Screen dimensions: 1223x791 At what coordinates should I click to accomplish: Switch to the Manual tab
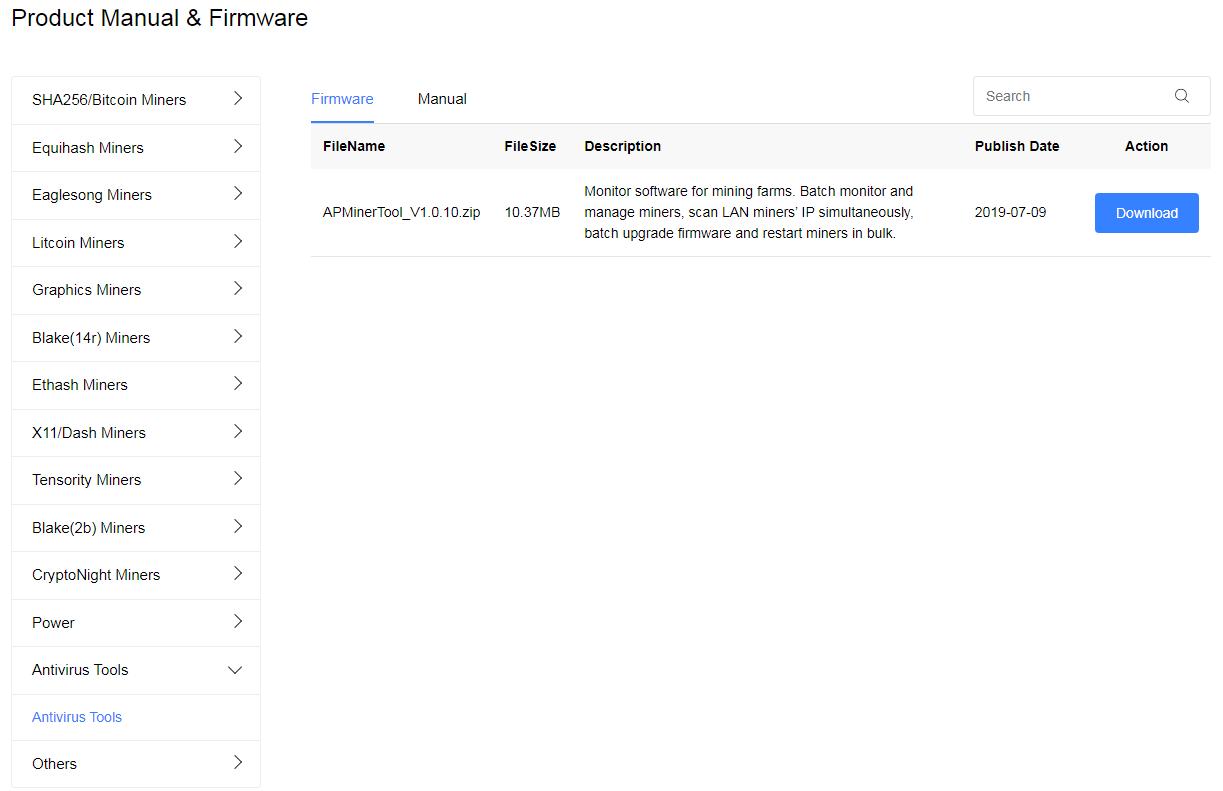442,99
